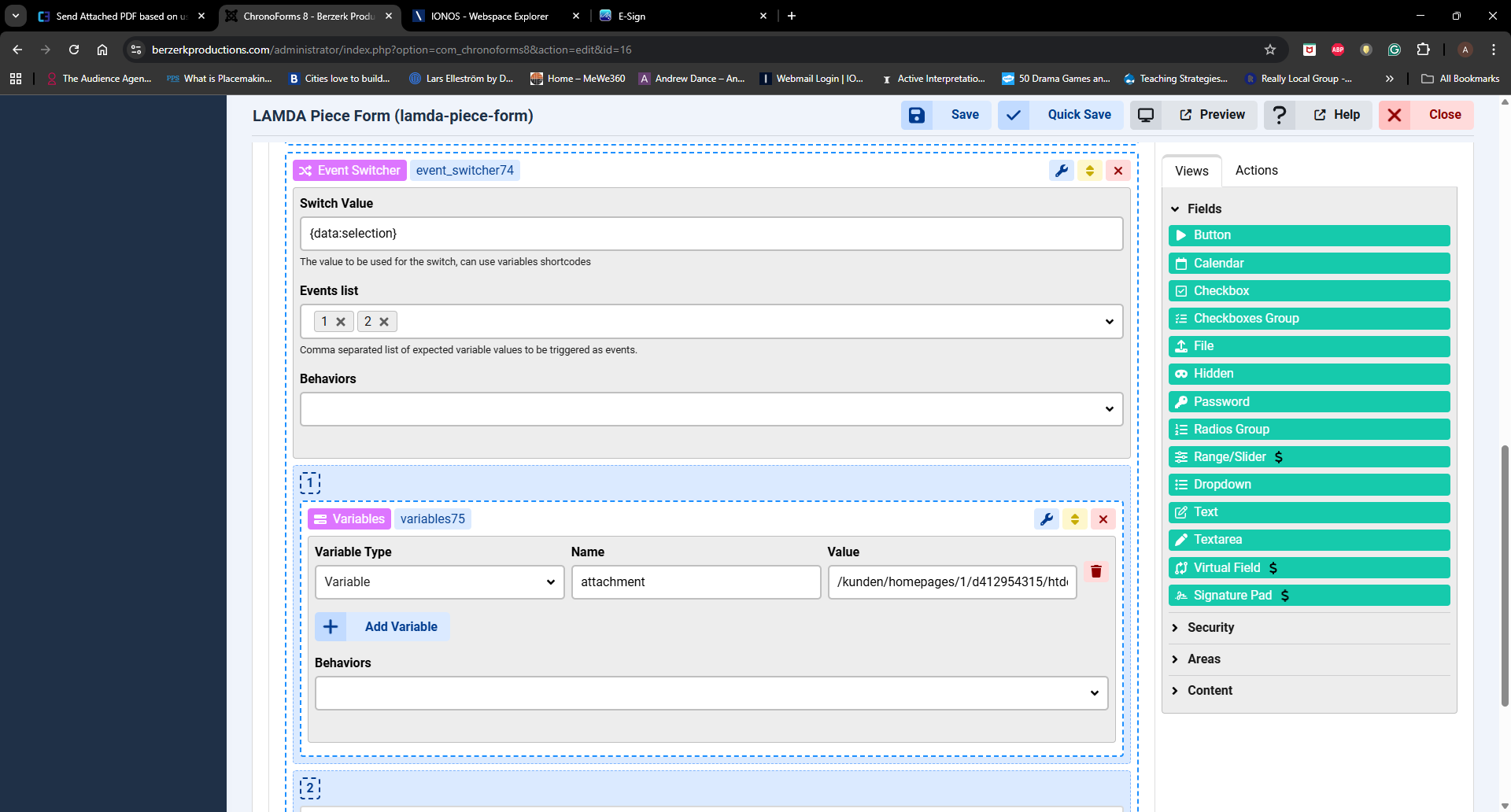Click the plus icon beside Add Variable
This screenshot has width=1511, height=812.
pos(331,626)
